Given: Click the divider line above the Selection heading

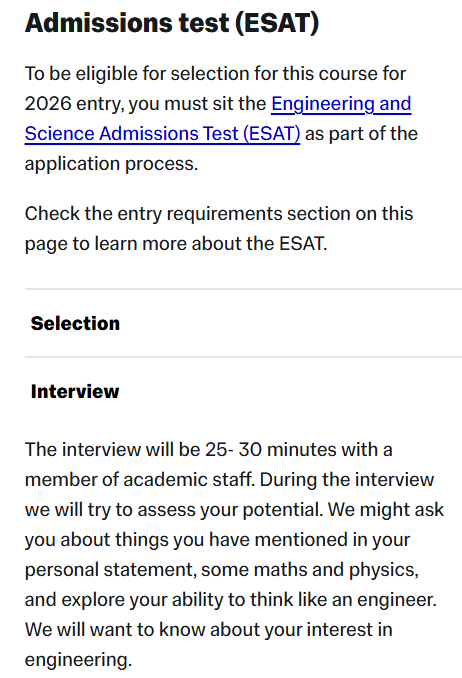Looking at the screenshot, I should (x=243, y=288).
